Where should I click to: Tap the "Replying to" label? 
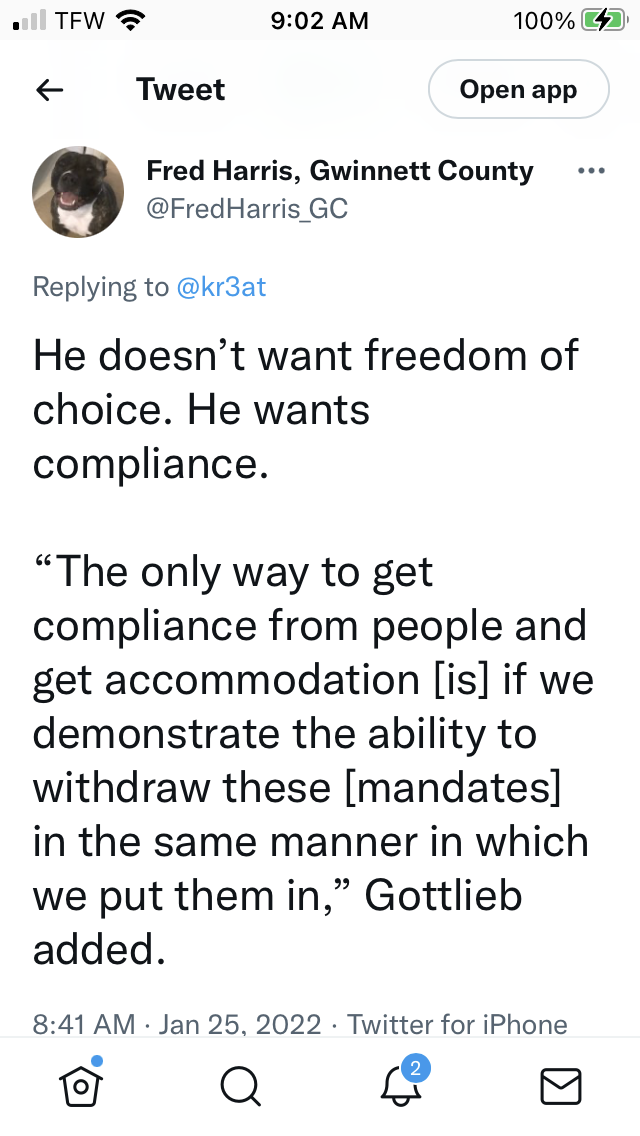(100, 287)
